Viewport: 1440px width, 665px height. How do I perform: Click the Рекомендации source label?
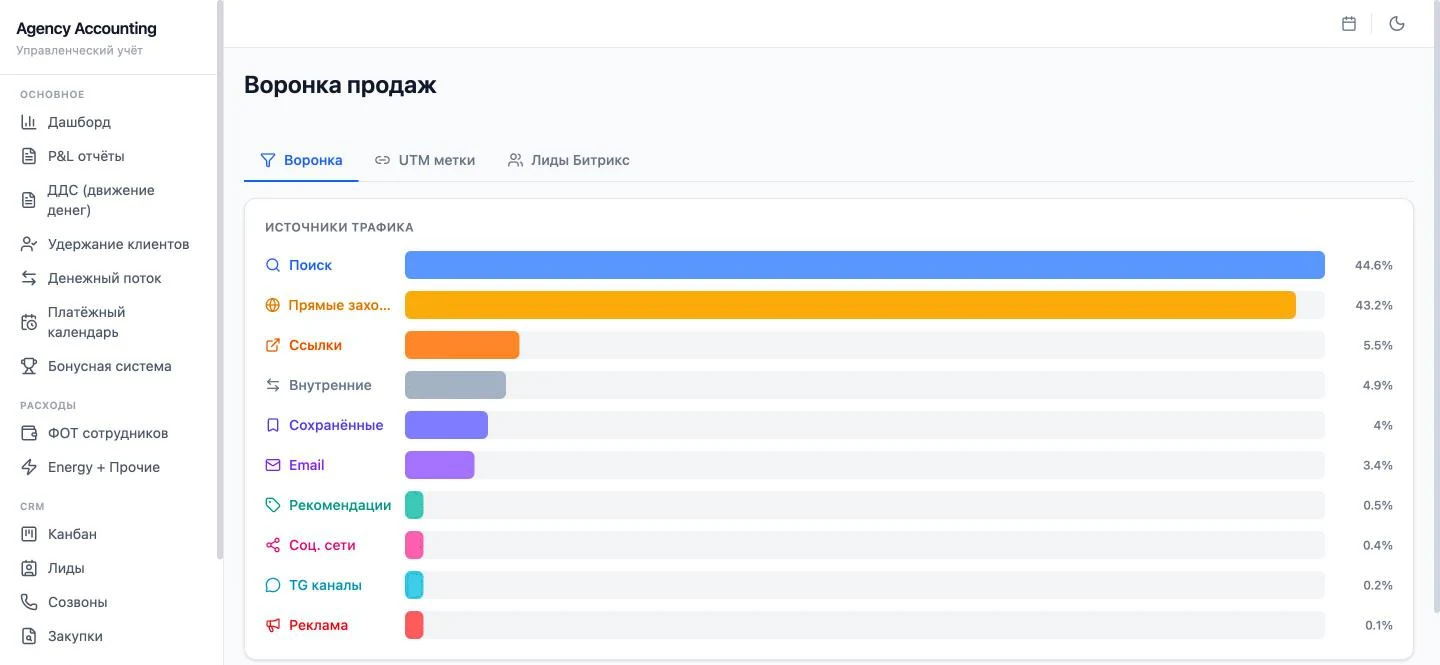pyautogui.click(x=340, y=505)
